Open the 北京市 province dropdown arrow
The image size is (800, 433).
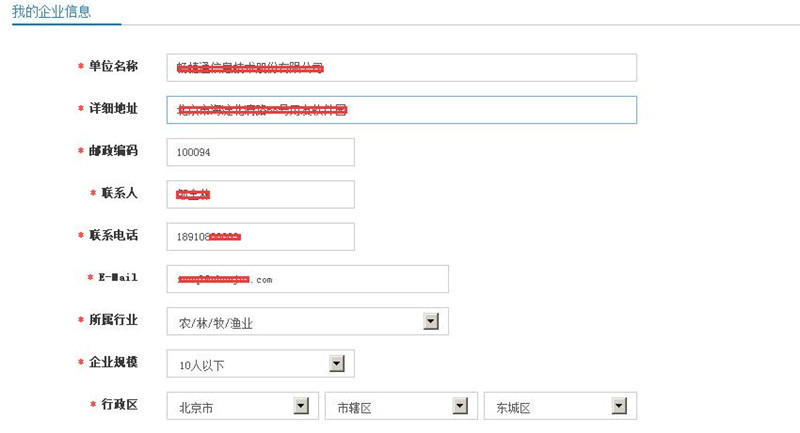301,405
